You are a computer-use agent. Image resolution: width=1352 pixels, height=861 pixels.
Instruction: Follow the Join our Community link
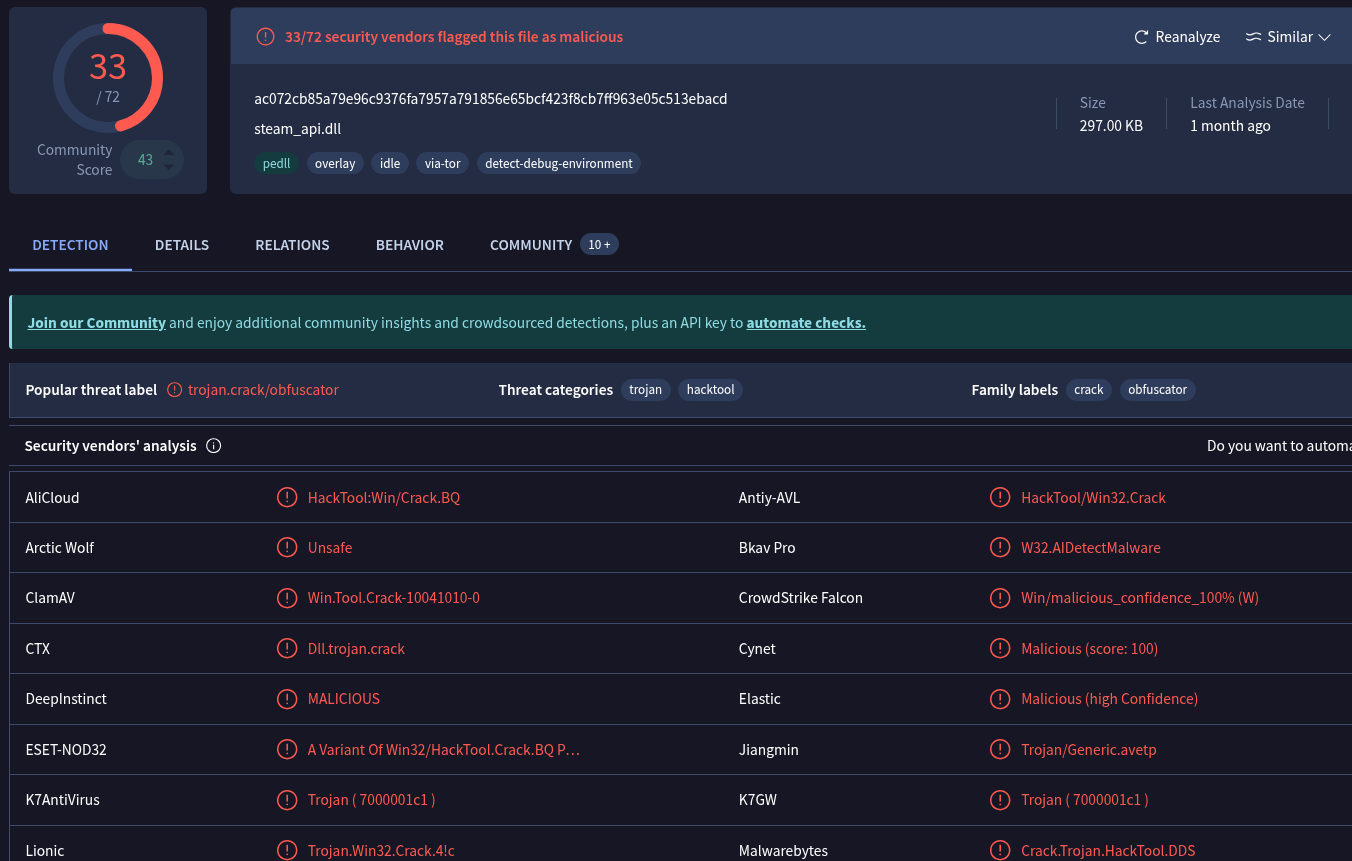point(97,323)
